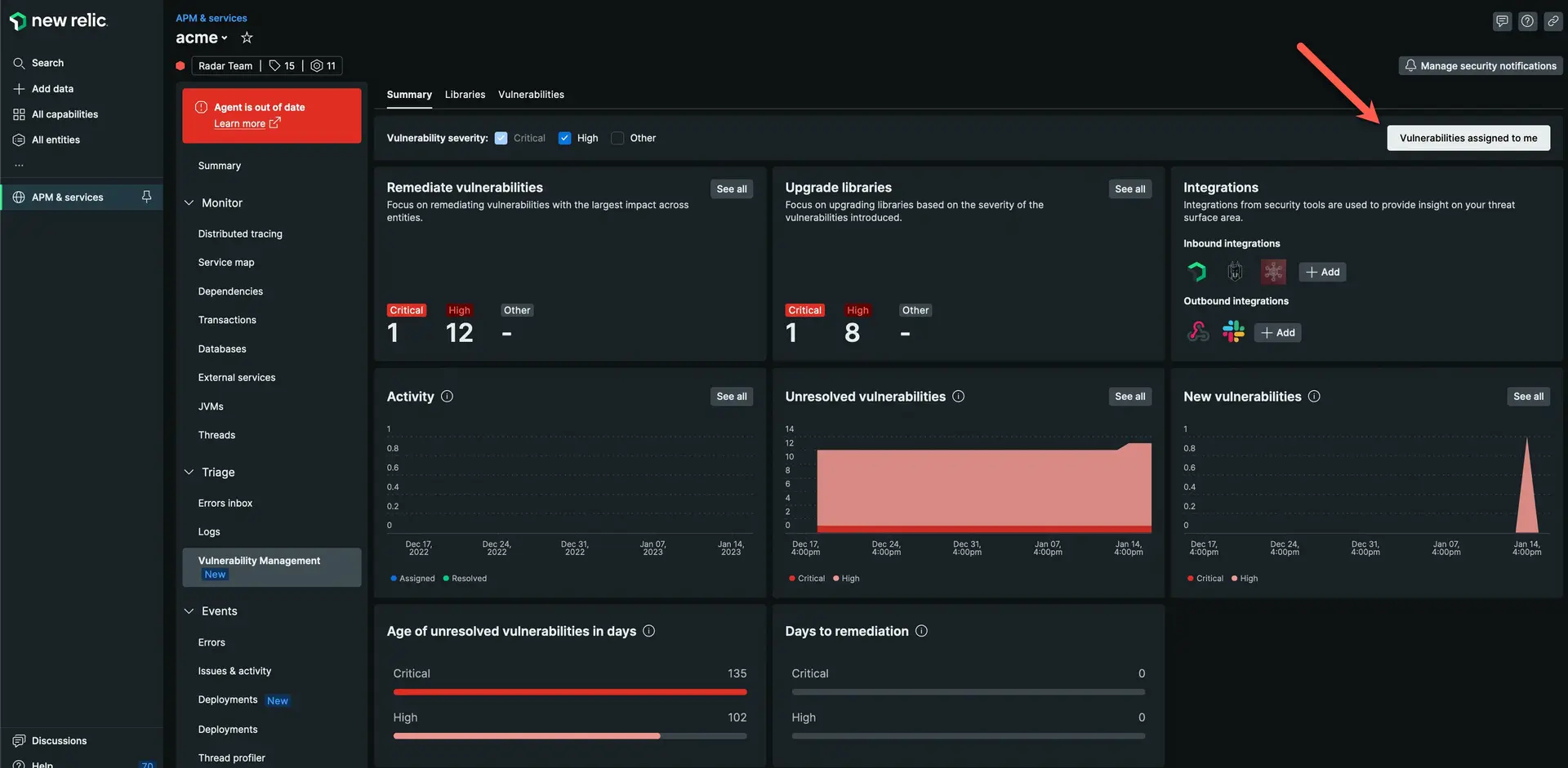Click the related entities count 11
Screen dimensions: 1568x768
coord(323,65)
